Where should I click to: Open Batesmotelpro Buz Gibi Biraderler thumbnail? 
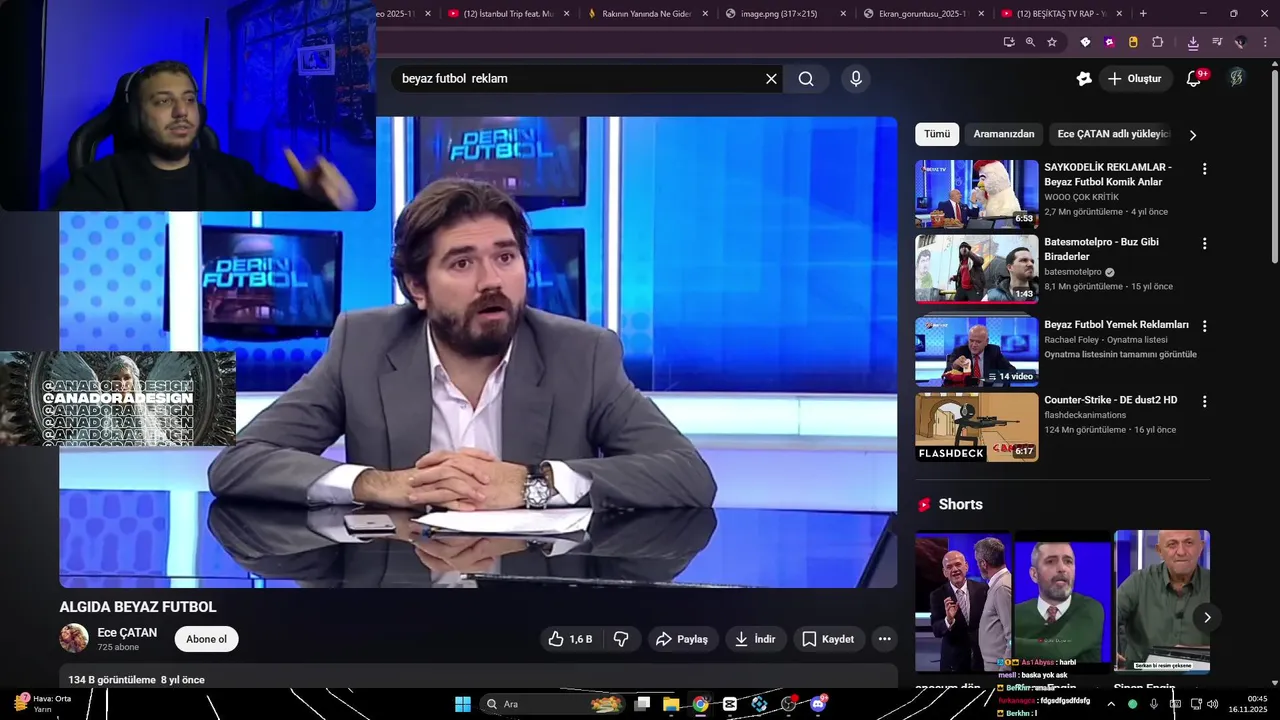tap(977, 268)
